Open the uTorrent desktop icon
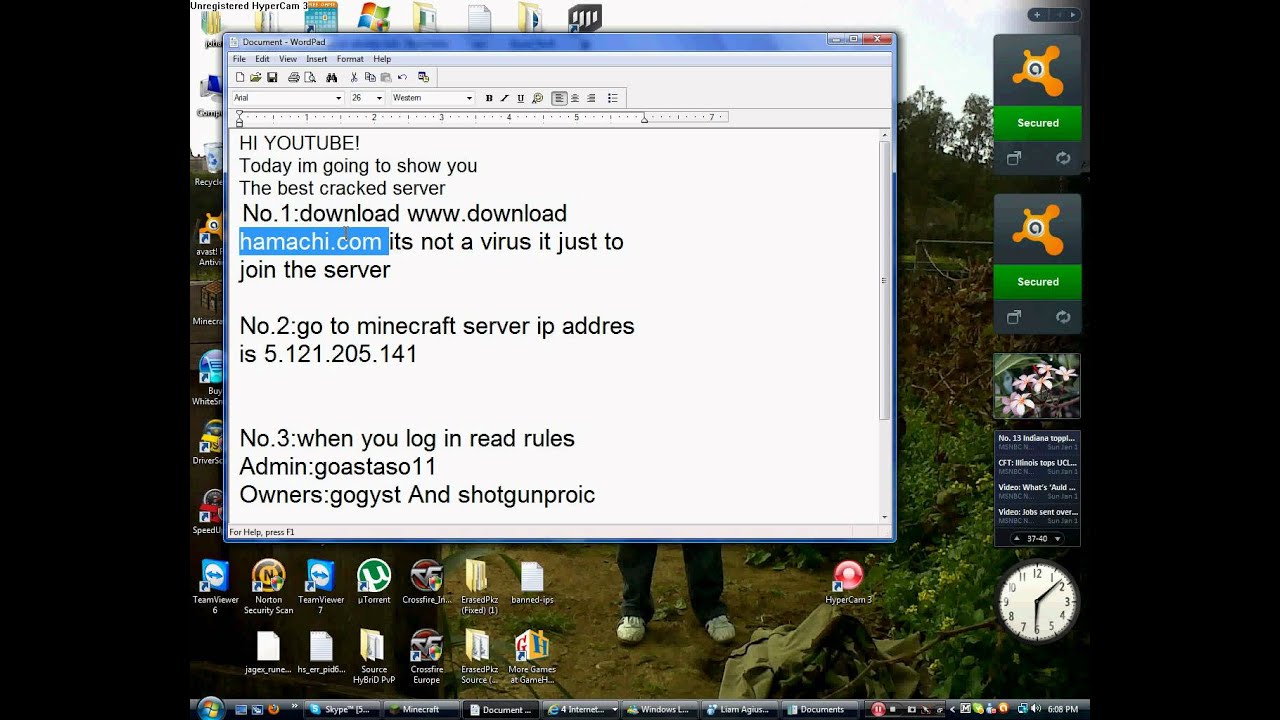Viewport: 1280px width, 720px height. click(373, 583)
